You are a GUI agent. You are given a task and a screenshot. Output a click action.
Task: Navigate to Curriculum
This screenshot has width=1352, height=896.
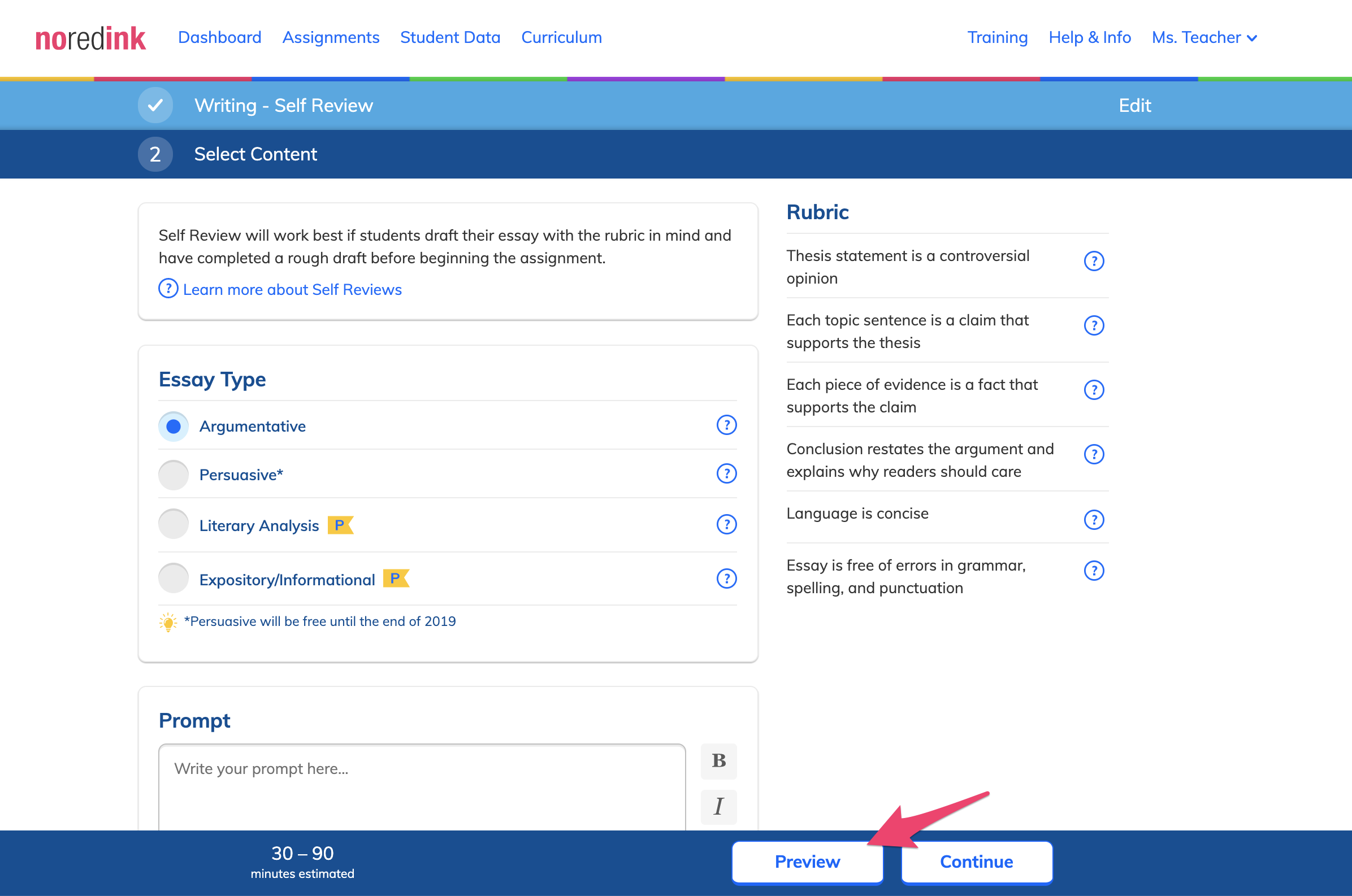tap(561, 38)
